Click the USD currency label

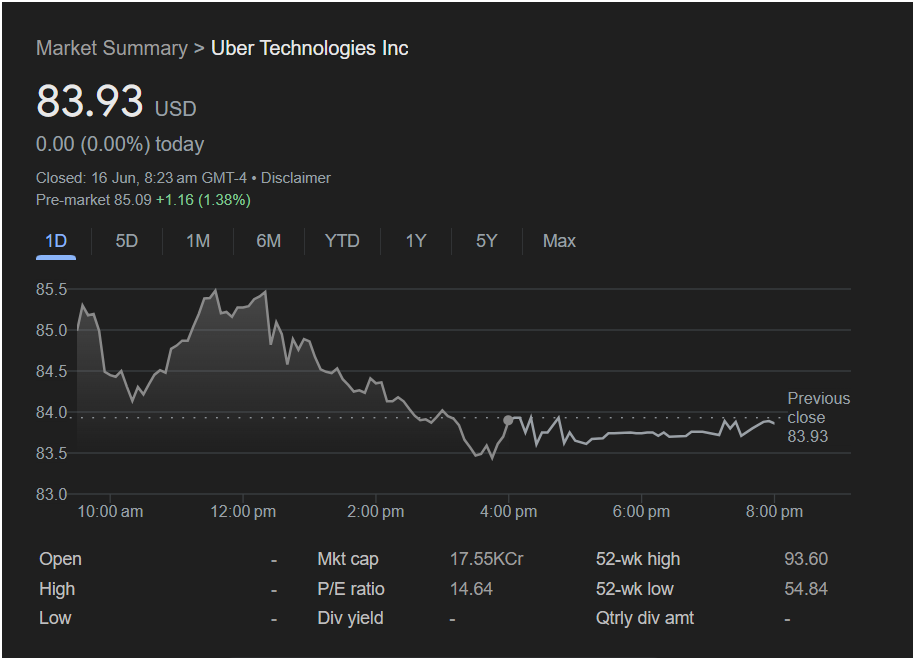click(176, 109)
